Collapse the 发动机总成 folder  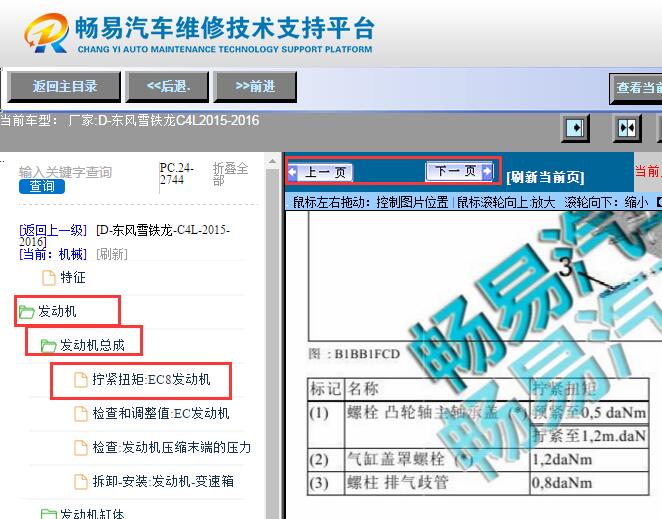coord(92,345)
